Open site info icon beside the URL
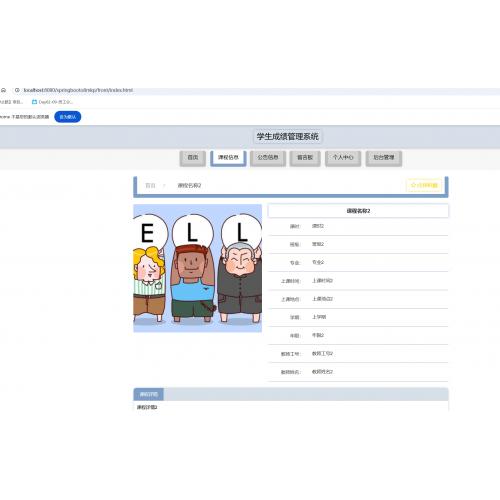The width and height of the screenshot is (500, 500). [x=17, y=90]
